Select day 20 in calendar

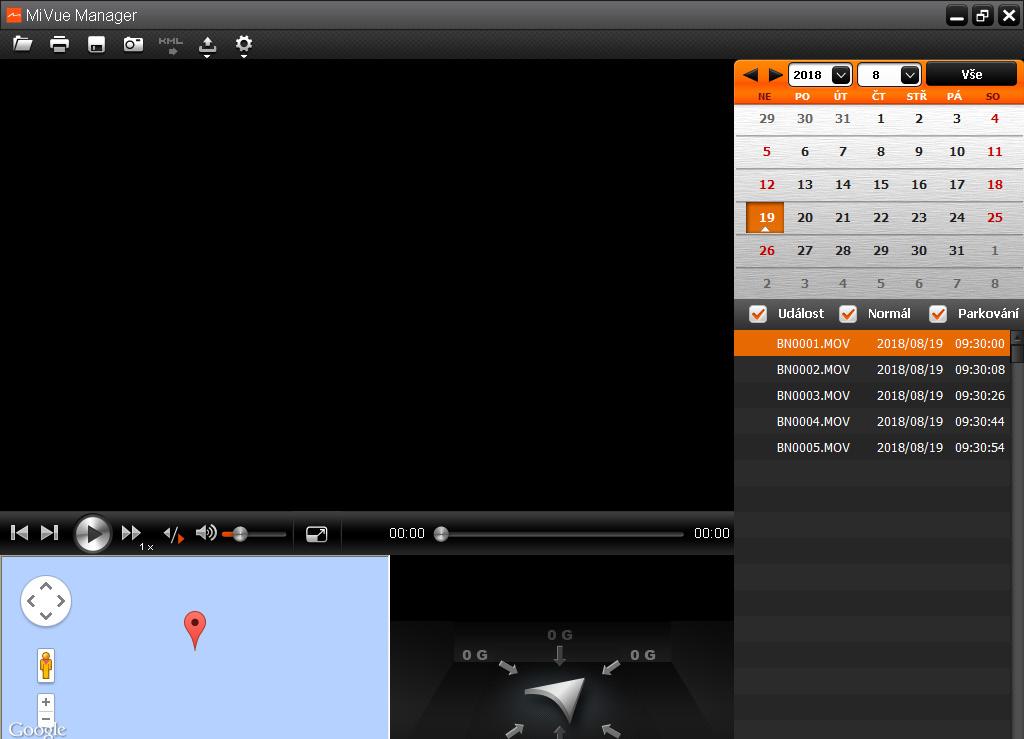[x=805, y=217]
